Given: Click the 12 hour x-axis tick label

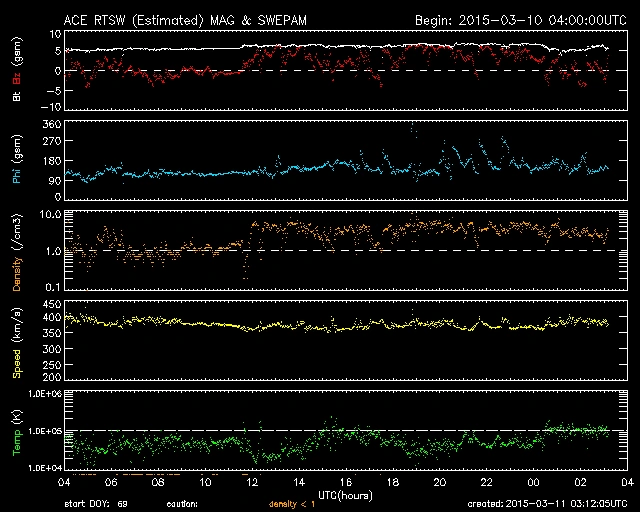Looking at the screenshot, I should pyautogui.click(x=251, y=481).
